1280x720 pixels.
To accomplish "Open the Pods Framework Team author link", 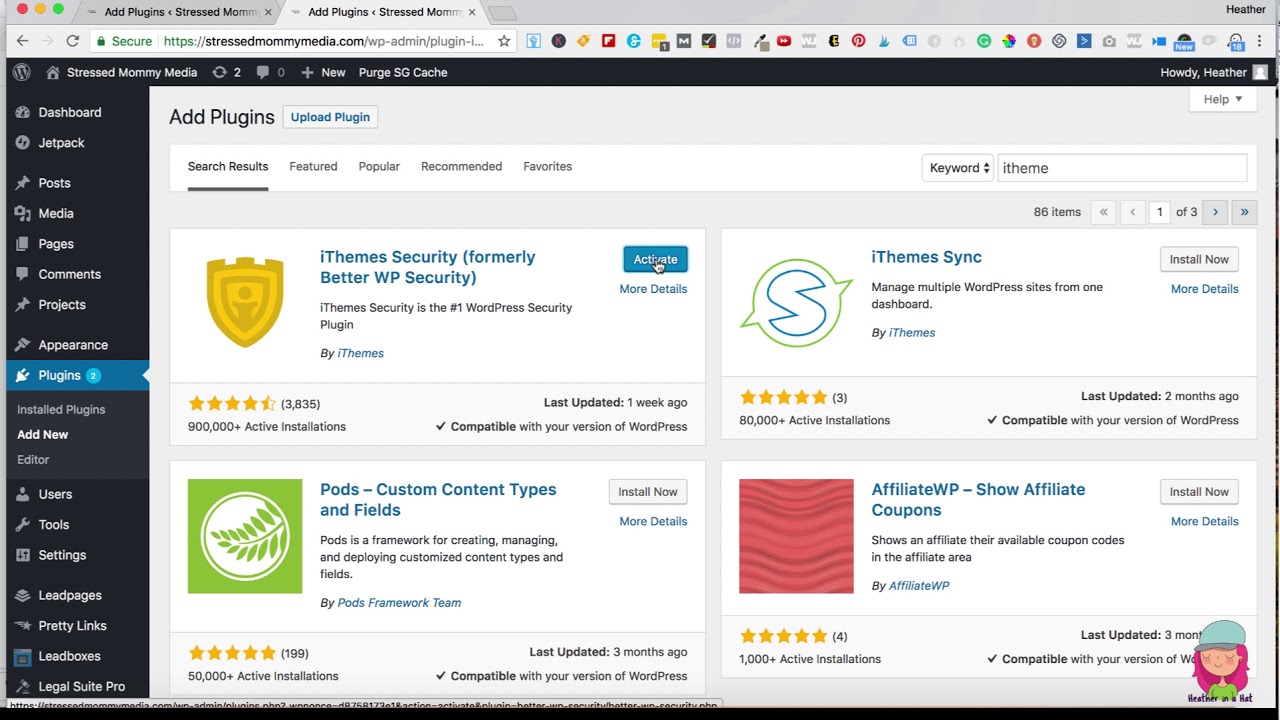I will 399,603.
